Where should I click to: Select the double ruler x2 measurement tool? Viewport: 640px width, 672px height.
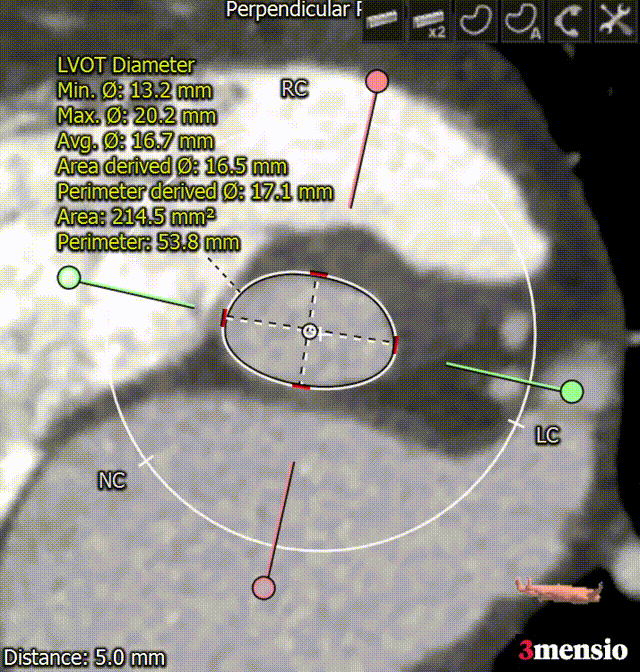[x=428, y=21]
